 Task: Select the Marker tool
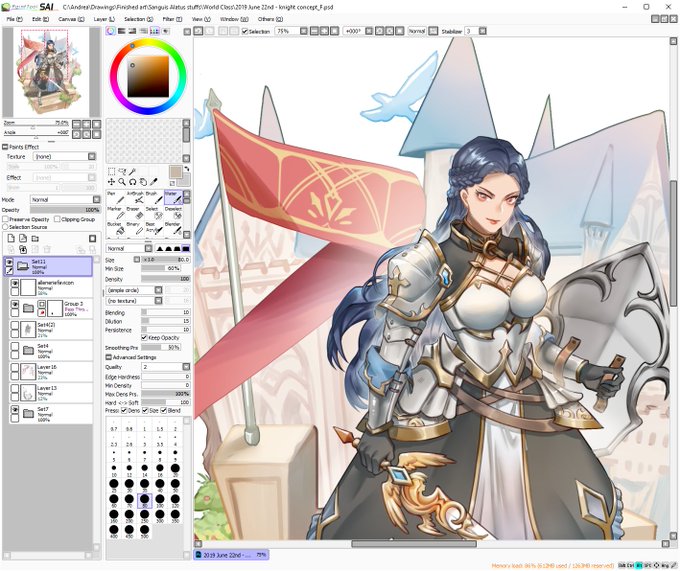pyautogui.click(x=116, y=212)
